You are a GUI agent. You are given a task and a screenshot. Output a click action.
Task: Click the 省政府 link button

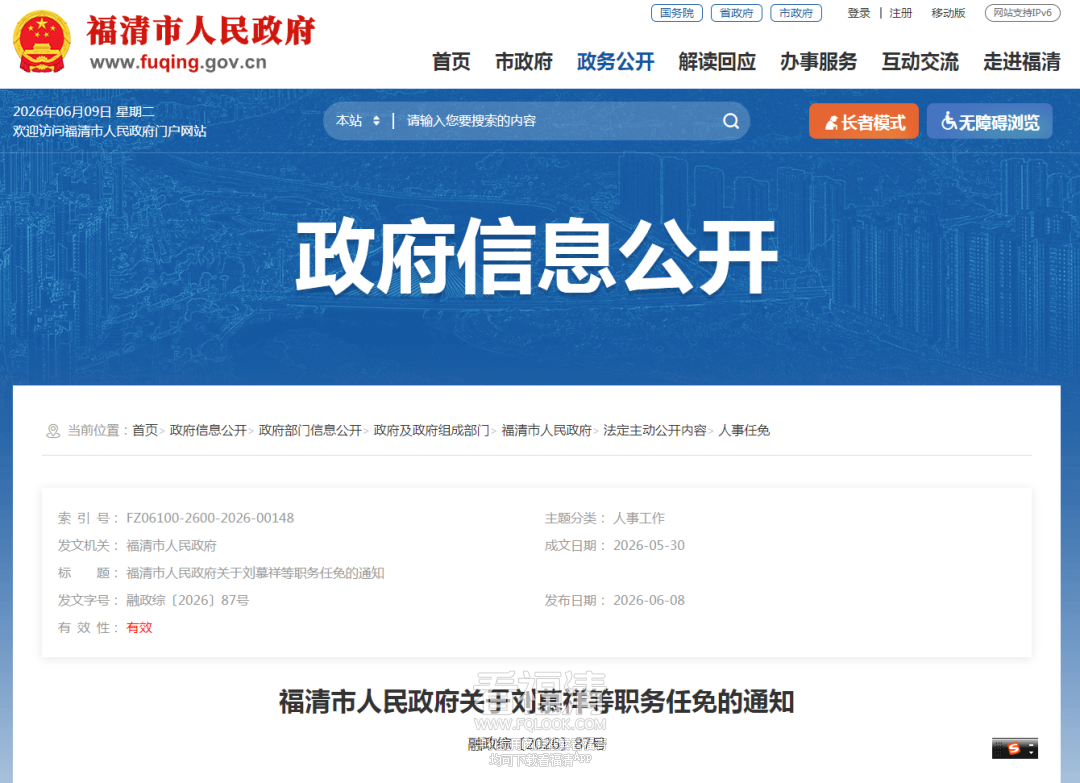tap(736, 13)
